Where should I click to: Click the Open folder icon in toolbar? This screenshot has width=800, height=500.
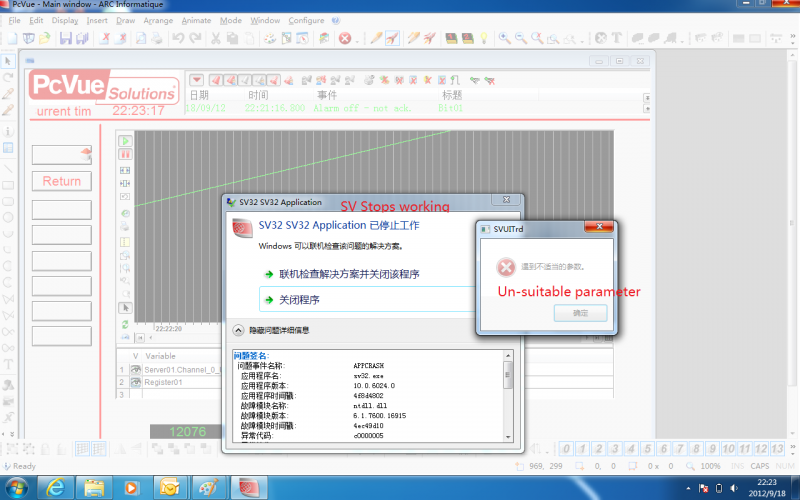pos(45,38)
